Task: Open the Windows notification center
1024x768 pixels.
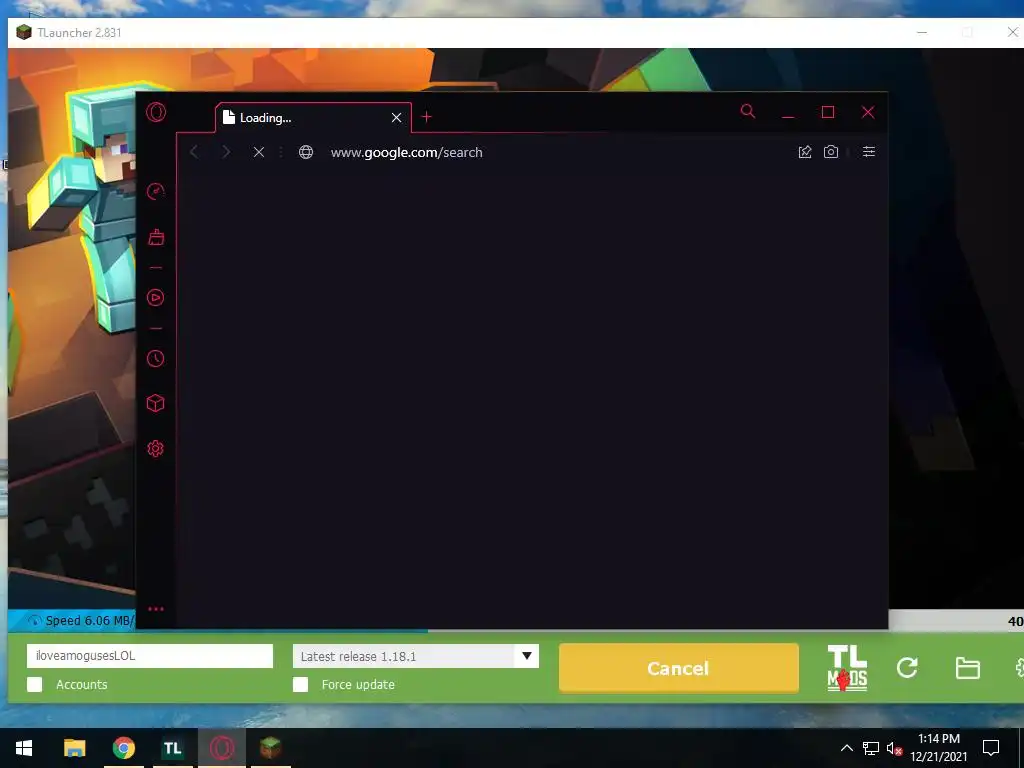Action: 991,748
